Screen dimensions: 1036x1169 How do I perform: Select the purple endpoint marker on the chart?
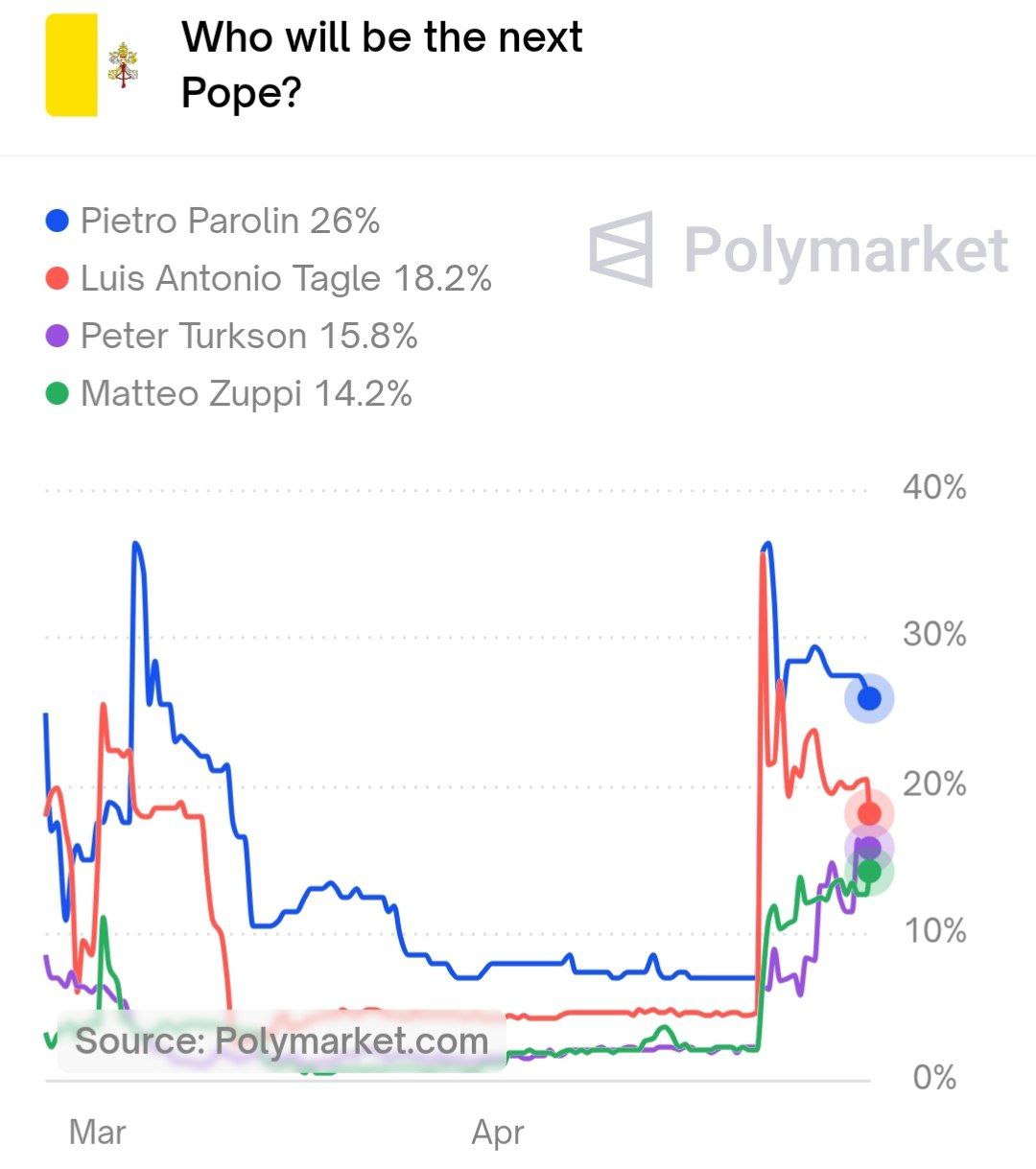click(869, 848)
